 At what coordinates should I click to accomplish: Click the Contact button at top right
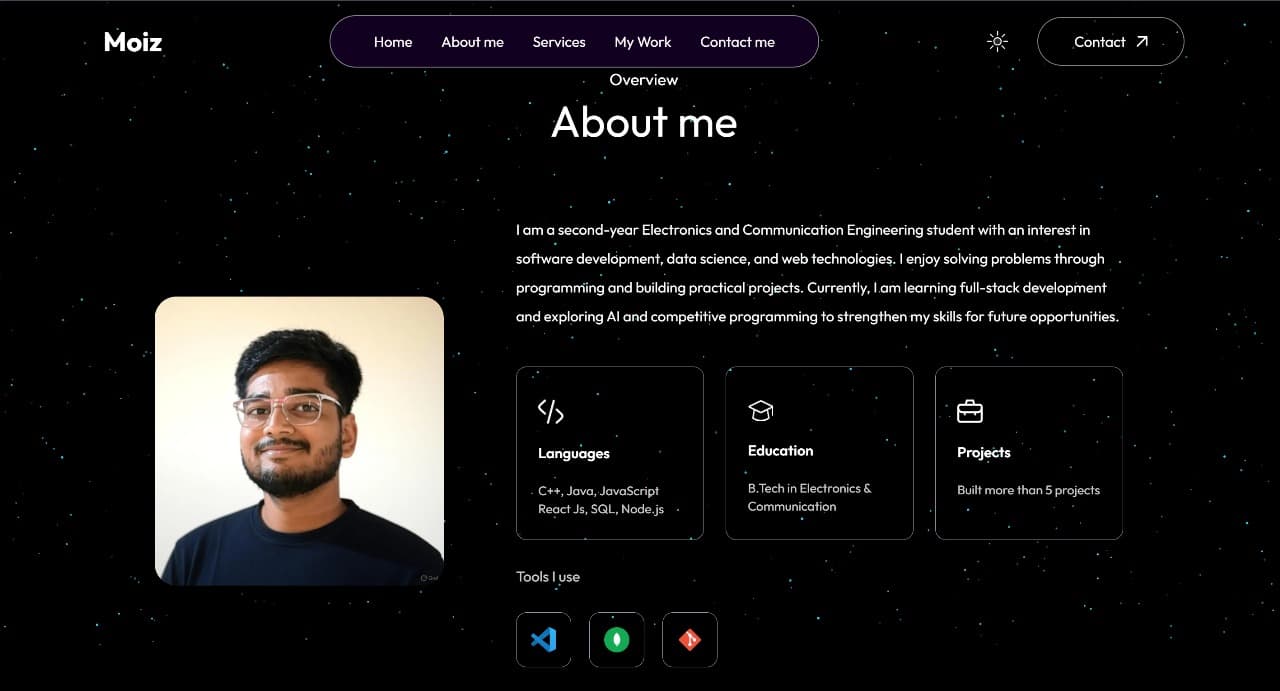[1110, 42]
